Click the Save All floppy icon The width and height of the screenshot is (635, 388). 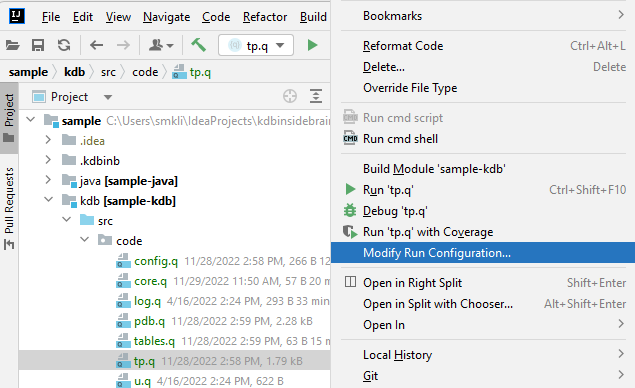(x=38, y=45)
